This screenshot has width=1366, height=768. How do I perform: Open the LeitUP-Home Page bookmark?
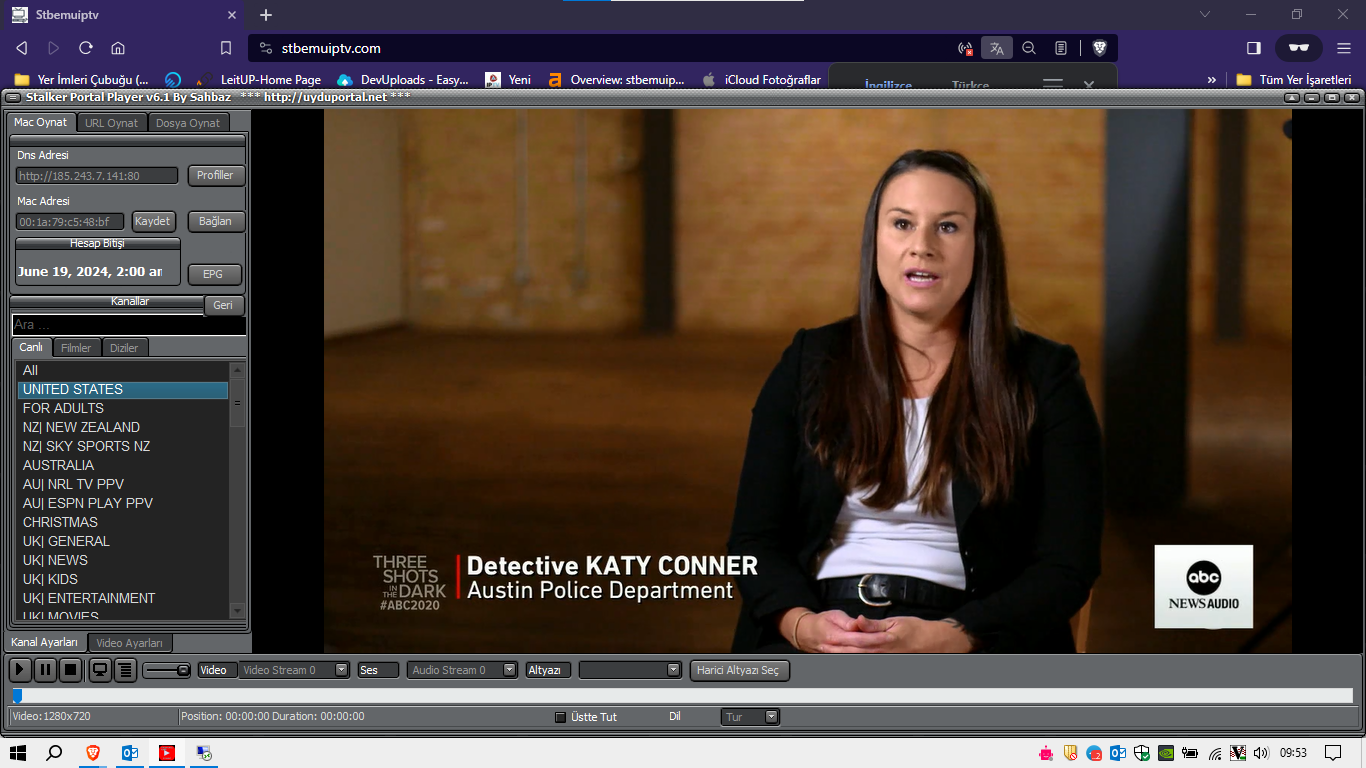(x=257, y=80)
